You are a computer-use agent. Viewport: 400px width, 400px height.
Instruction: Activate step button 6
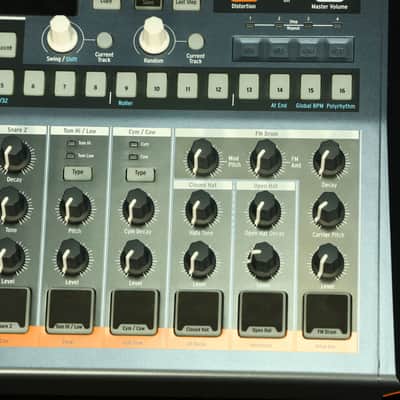coord(34,84)
